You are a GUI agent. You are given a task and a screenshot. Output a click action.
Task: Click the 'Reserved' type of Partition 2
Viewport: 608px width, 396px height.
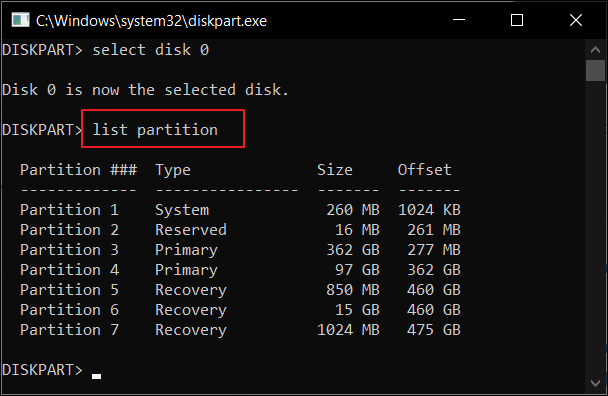(191, 230)
